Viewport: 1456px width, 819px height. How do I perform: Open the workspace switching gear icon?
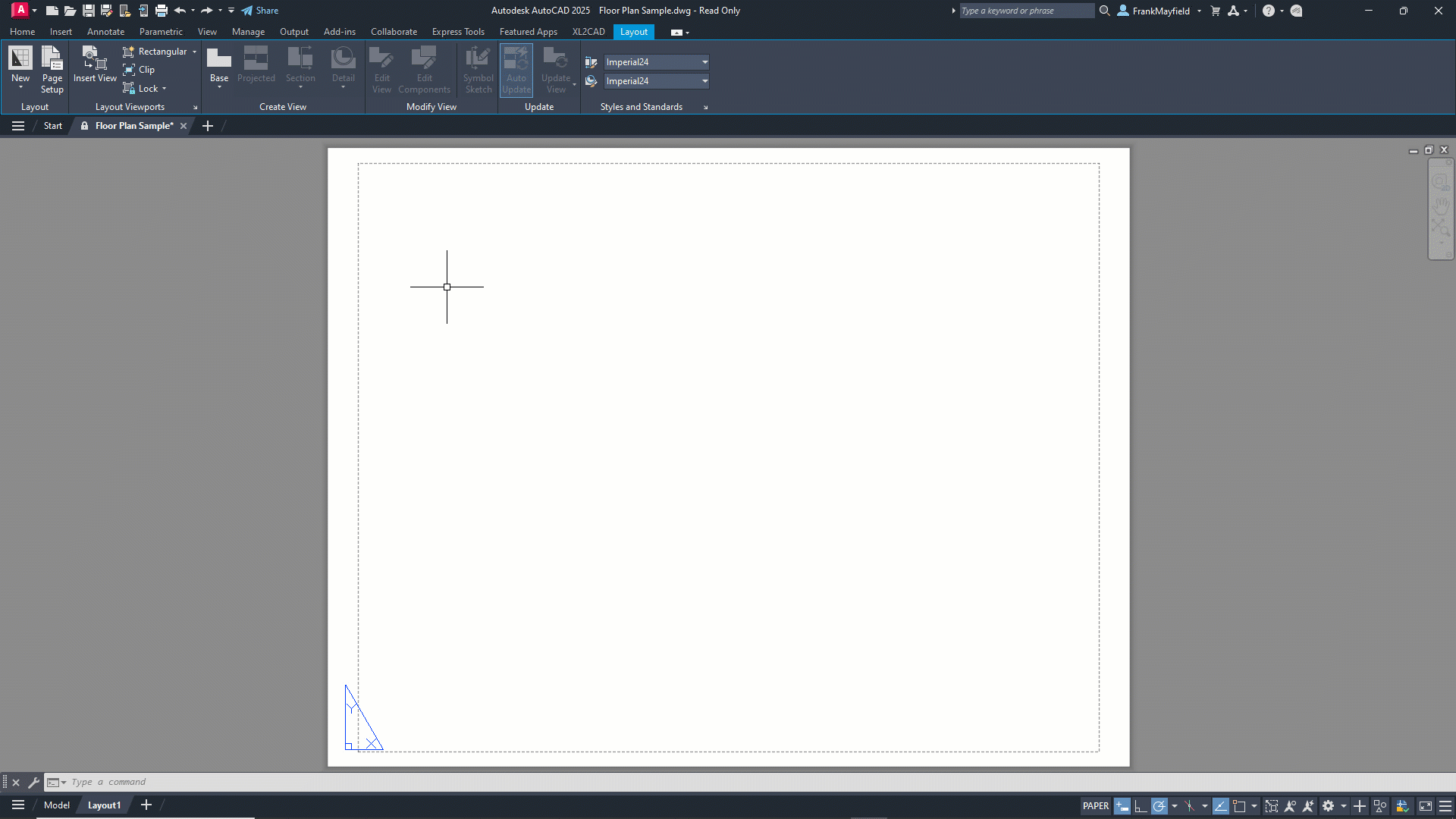click(1329, 806)
